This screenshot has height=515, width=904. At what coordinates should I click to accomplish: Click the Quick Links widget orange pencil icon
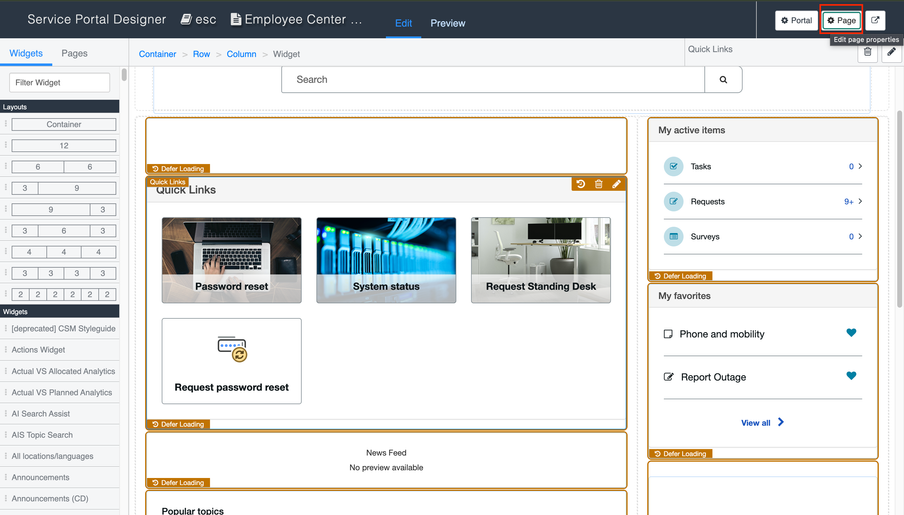(x=616, y=184)
